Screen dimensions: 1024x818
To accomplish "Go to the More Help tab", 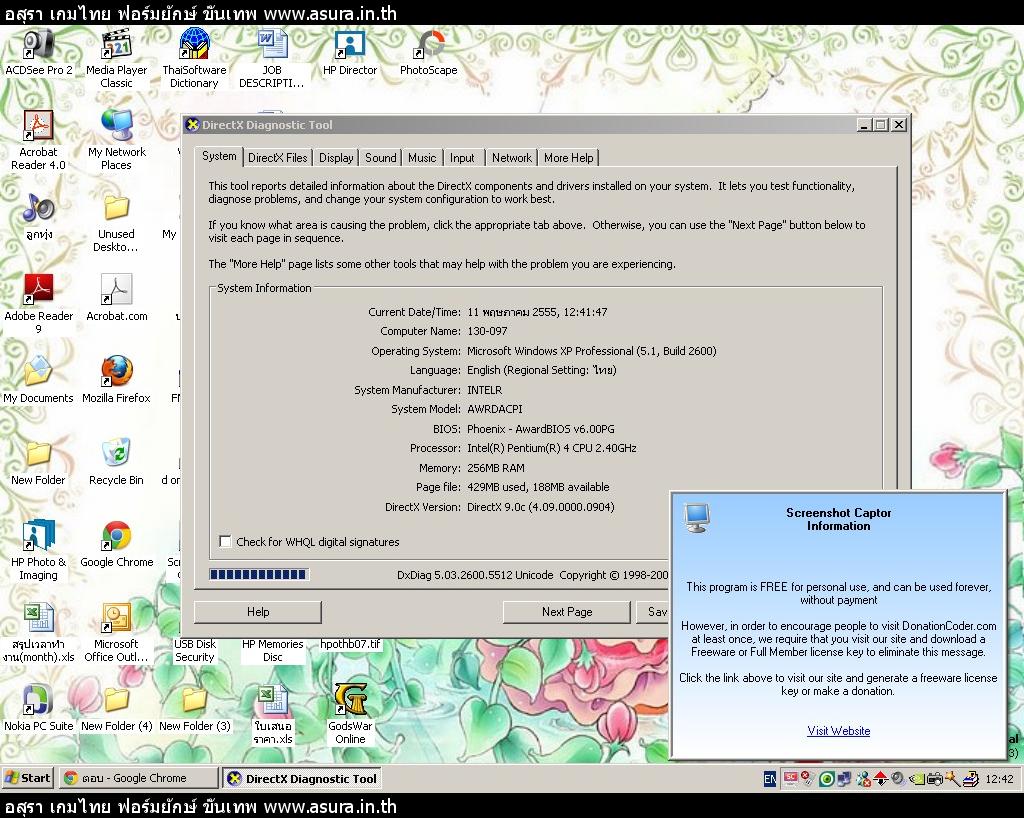I will [x=569, y=158].
